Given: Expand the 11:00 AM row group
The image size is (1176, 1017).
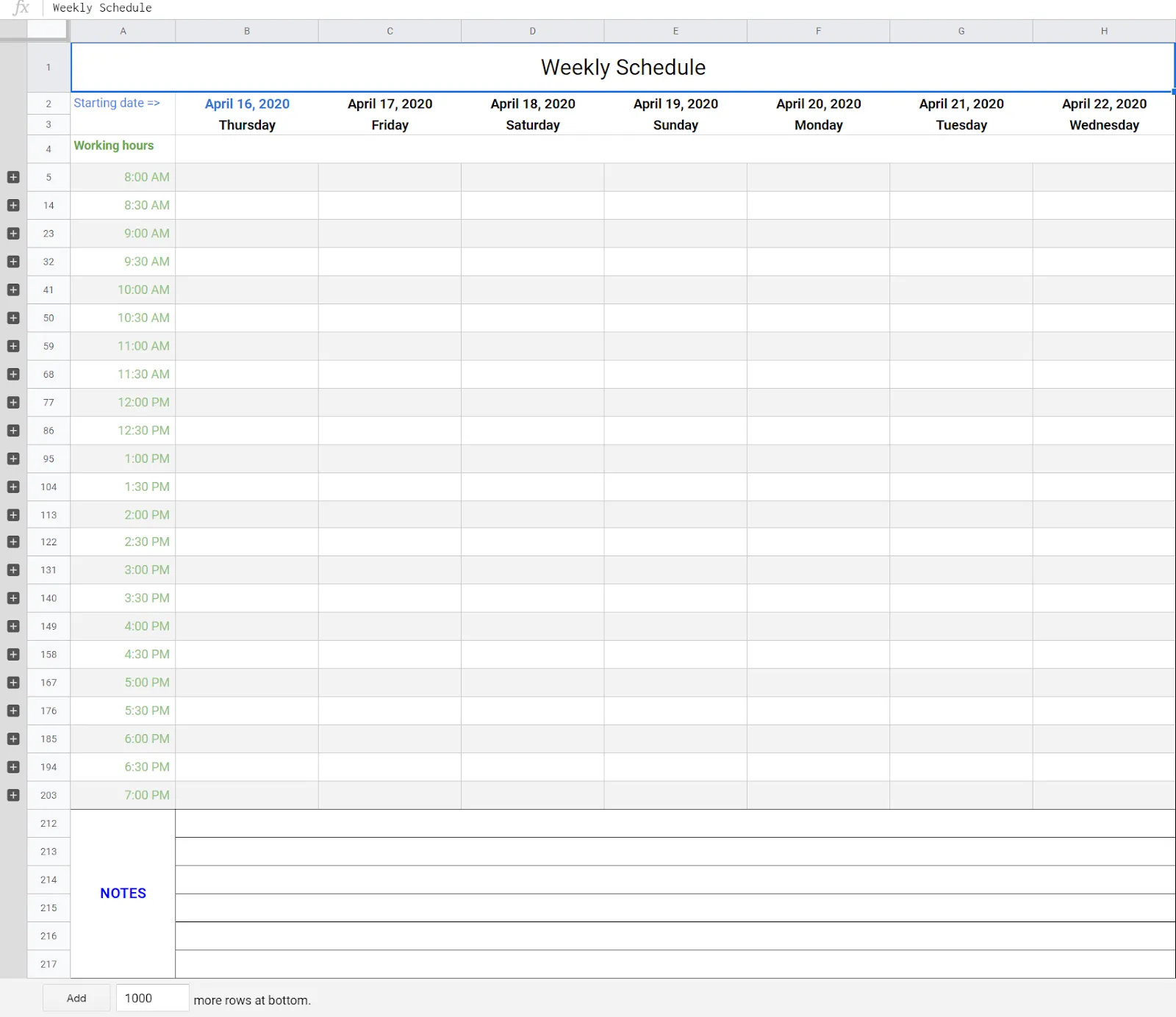Looking at the screenshot, I should [12, 345].
